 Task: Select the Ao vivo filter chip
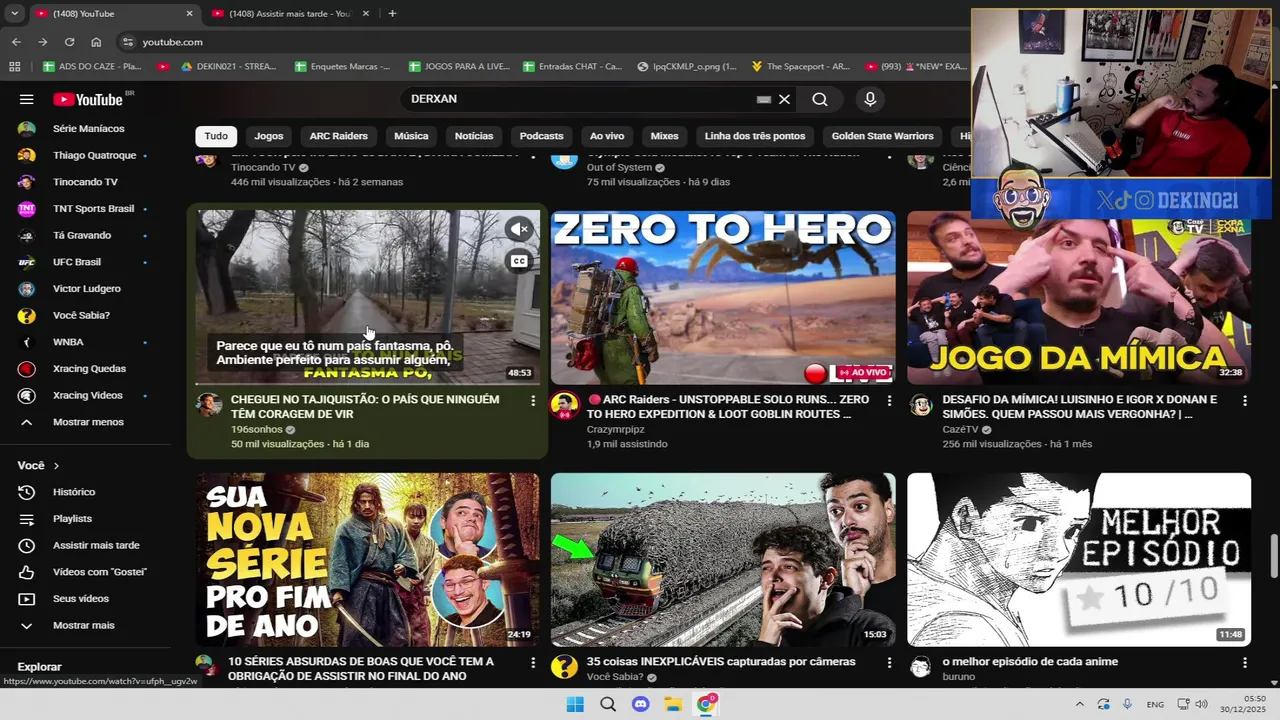point(607,136)
